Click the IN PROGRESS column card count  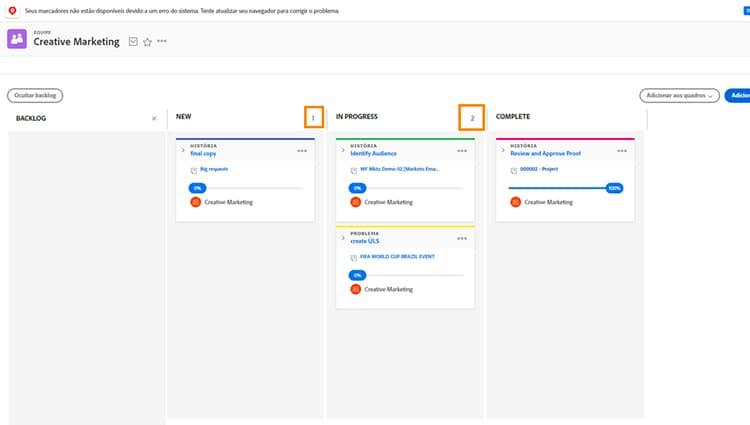tap(472, 118)
